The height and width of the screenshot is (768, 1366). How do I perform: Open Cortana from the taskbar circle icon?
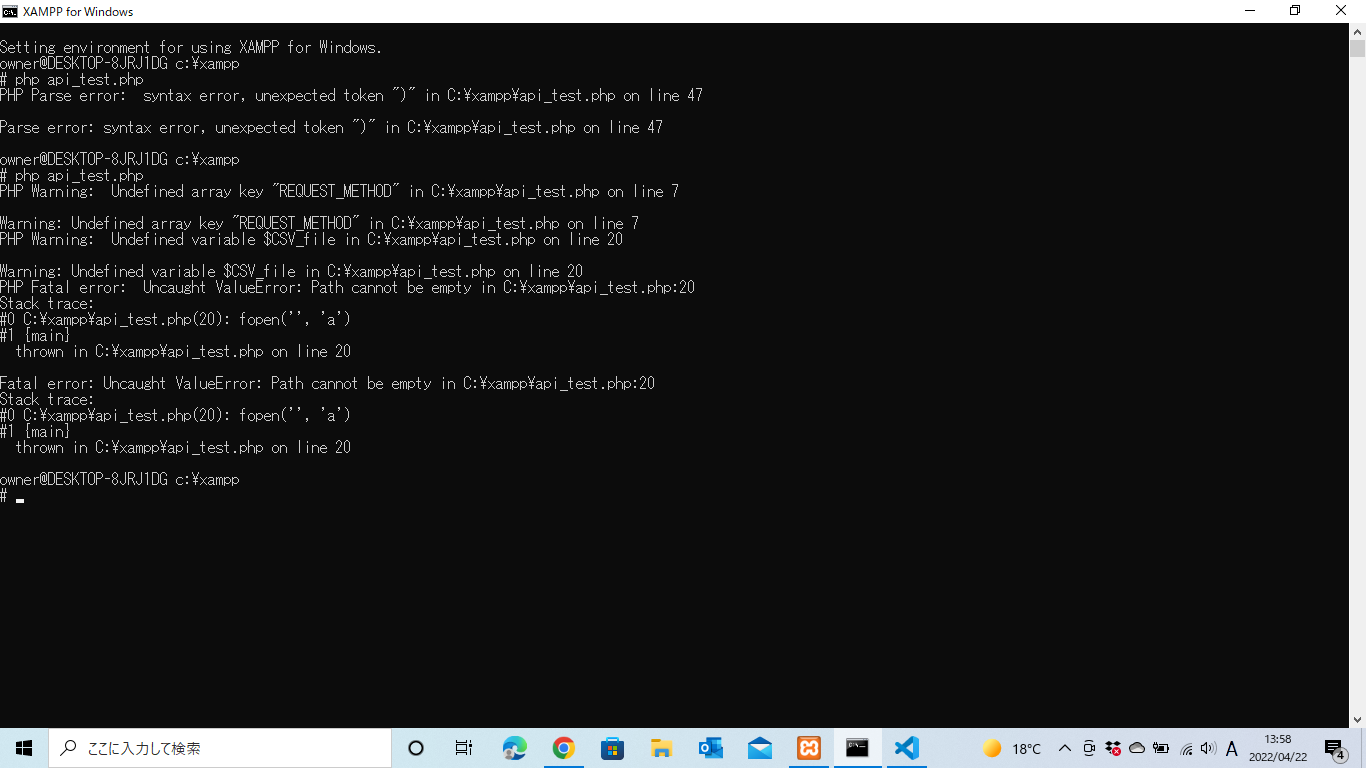click(416, 748)
